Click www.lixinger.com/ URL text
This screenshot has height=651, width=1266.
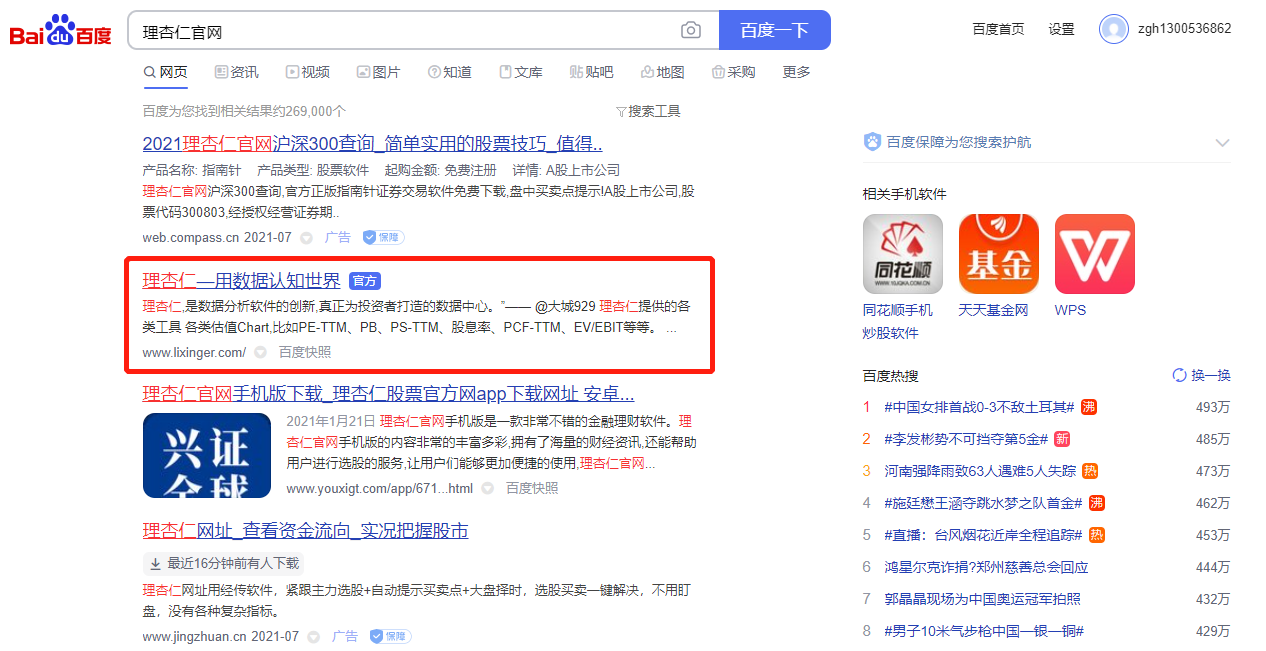194,352
